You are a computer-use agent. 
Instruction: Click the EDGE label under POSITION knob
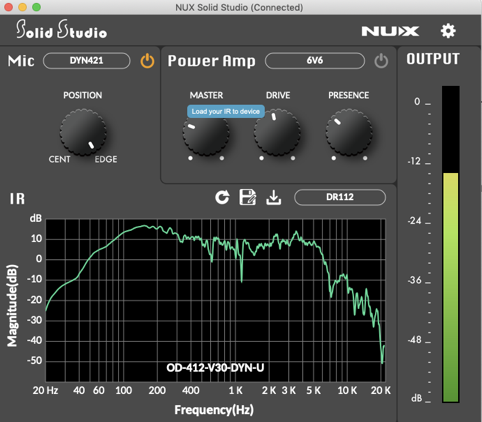tap(106, 159)
